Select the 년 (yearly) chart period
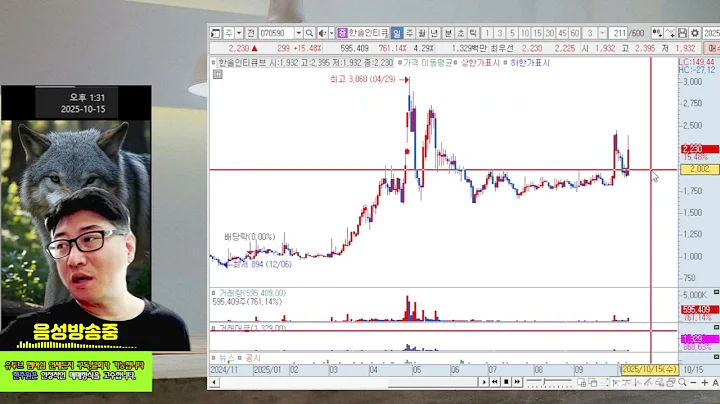The width and height of the screenshot is (720, 404). (434, 33)
